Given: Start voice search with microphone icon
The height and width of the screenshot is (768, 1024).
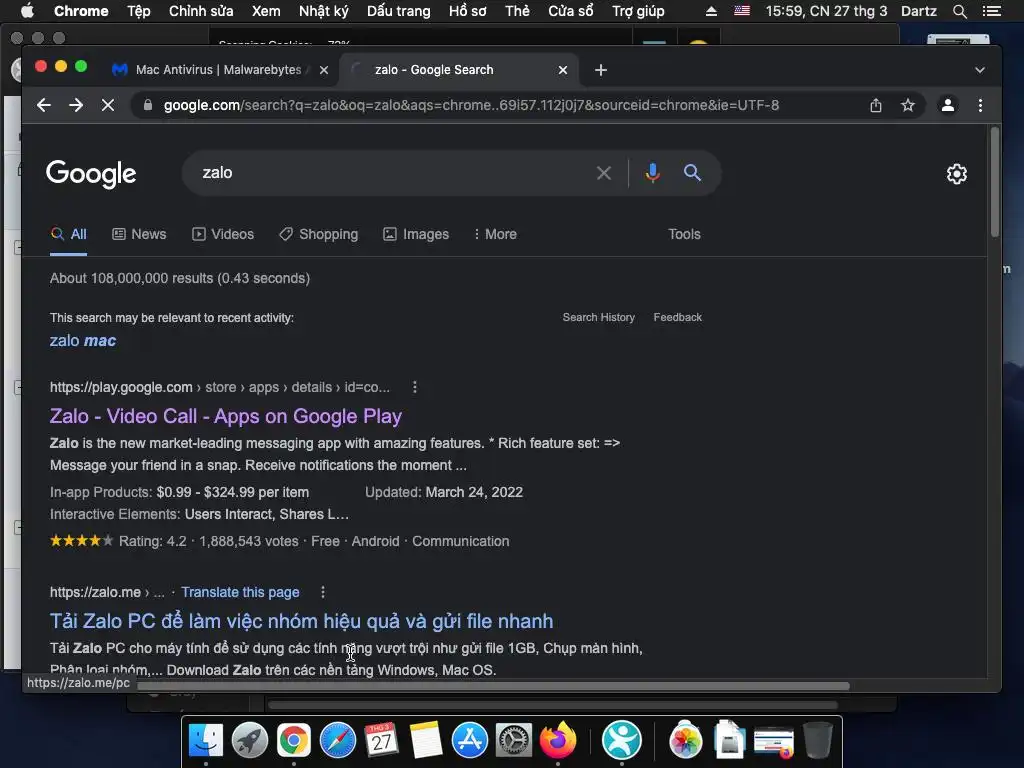Looking at the screenshot, I should click(652, 173).
